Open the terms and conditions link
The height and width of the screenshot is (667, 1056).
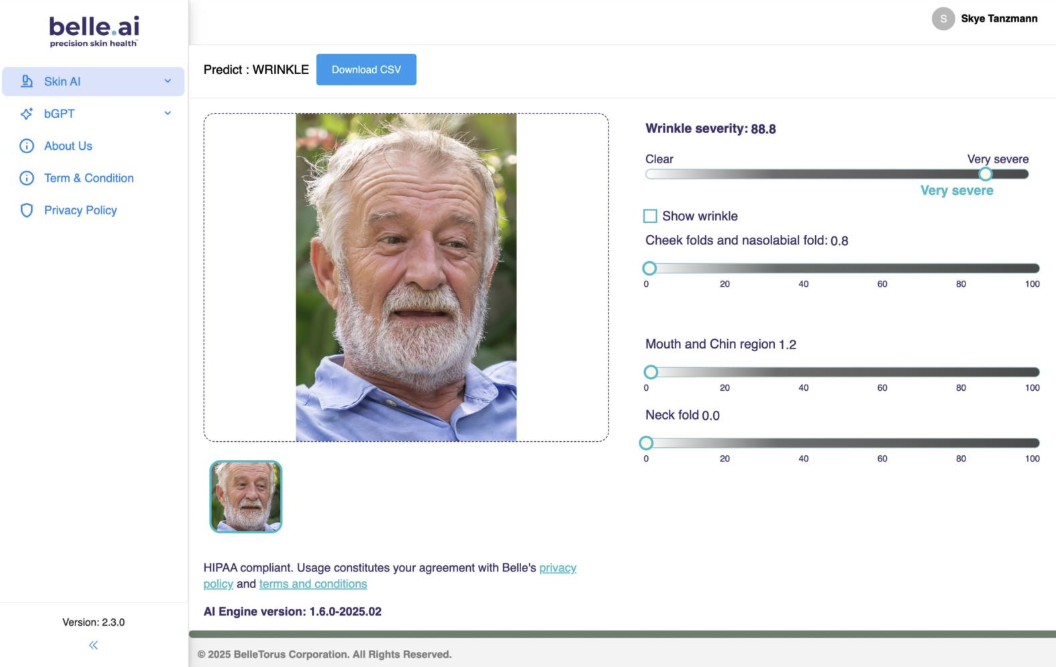tap(313, 584)
